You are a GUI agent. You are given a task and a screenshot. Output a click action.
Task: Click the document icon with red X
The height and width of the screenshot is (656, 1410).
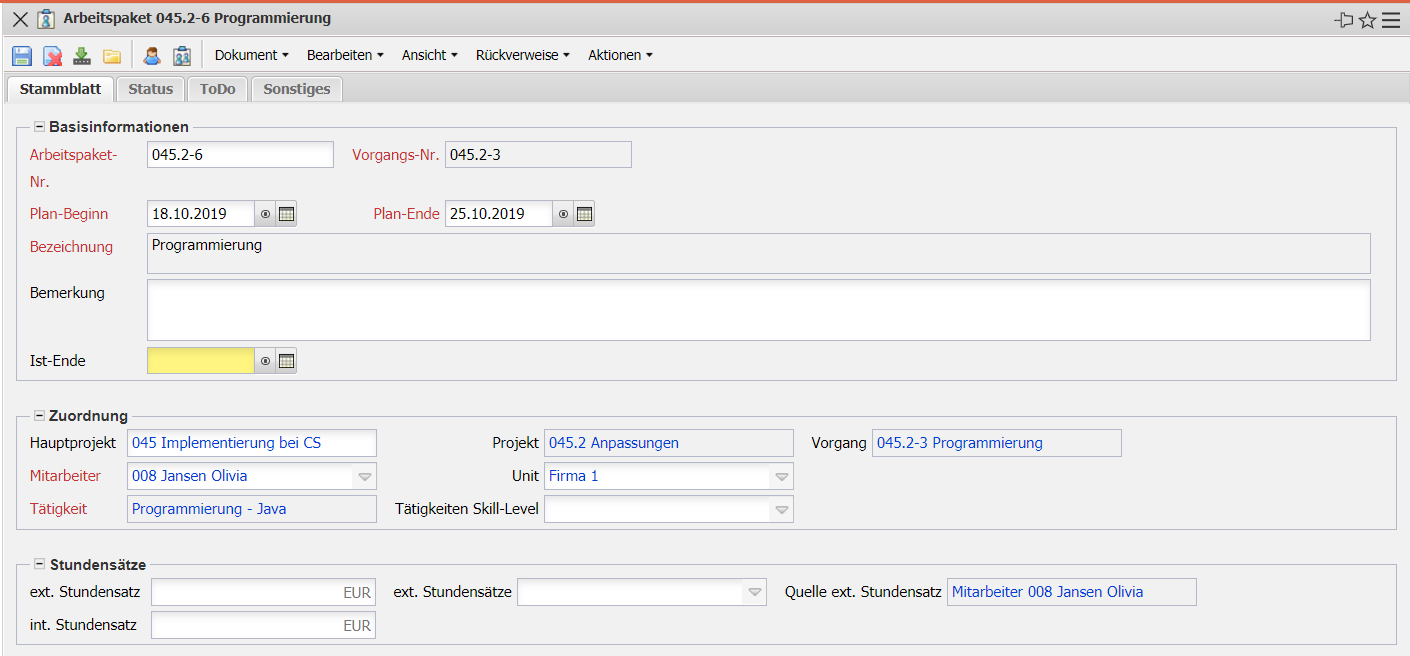click(x=52, y=56)
